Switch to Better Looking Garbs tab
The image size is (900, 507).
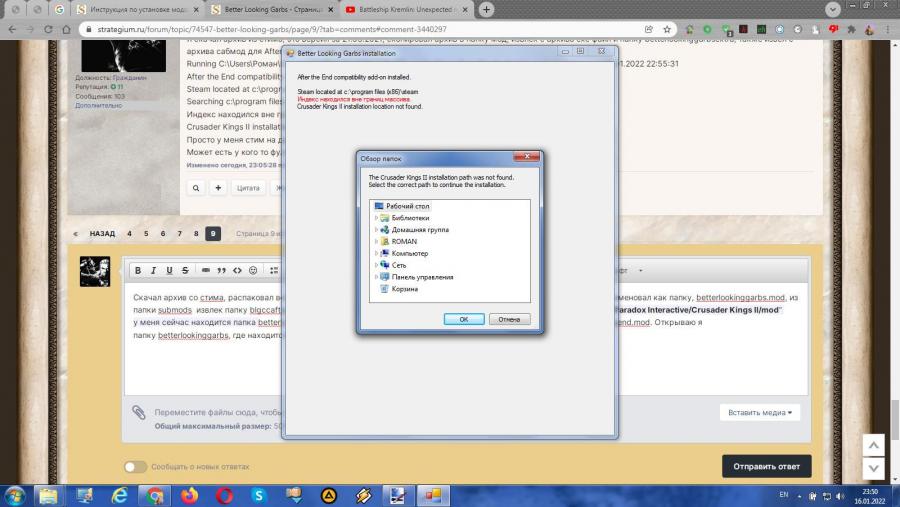coord(273,10)
